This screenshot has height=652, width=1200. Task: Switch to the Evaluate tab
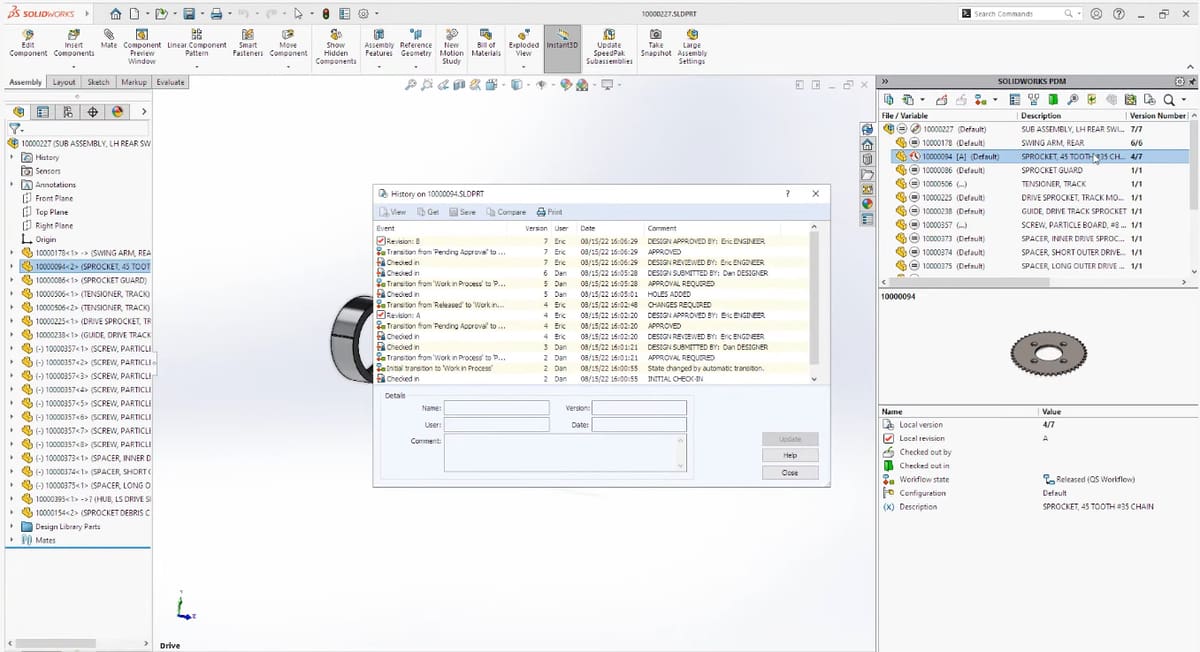coord(171,82)
